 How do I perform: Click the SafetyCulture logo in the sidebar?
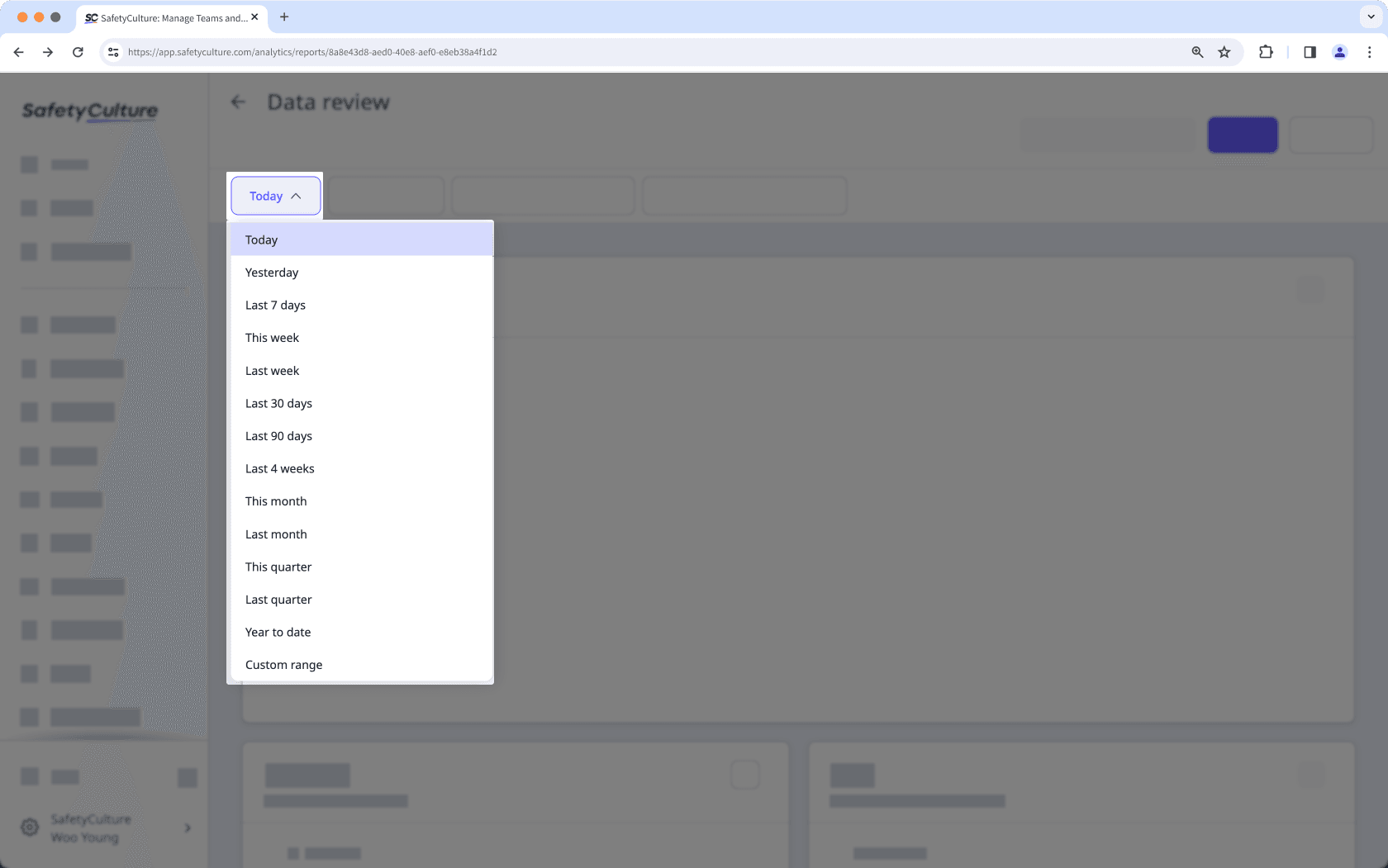(x=89, y=111)
